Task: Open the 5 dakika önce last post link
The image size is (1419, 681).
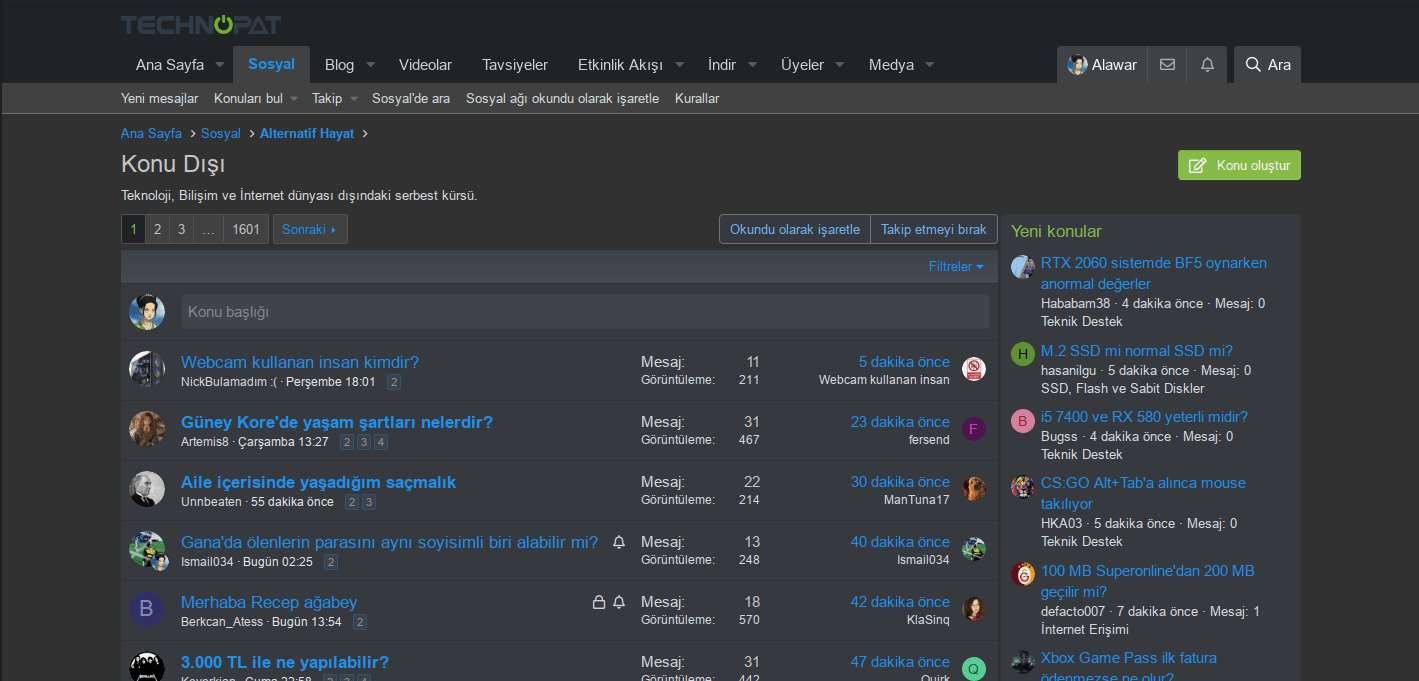Action: pyautogui.click(x=904, y=362)
